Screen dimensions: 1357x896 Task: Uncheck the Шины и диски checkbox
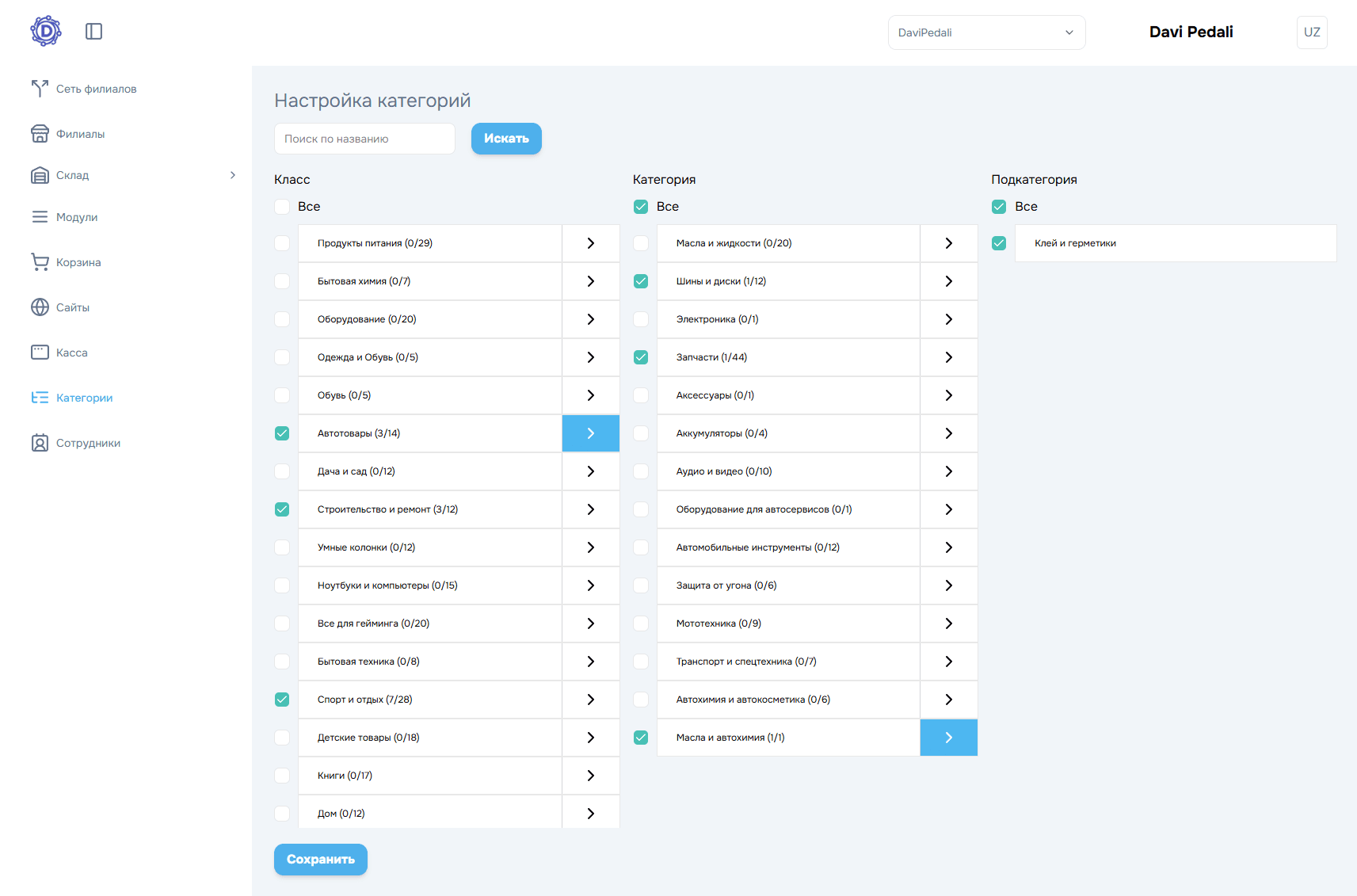(641, 281)
